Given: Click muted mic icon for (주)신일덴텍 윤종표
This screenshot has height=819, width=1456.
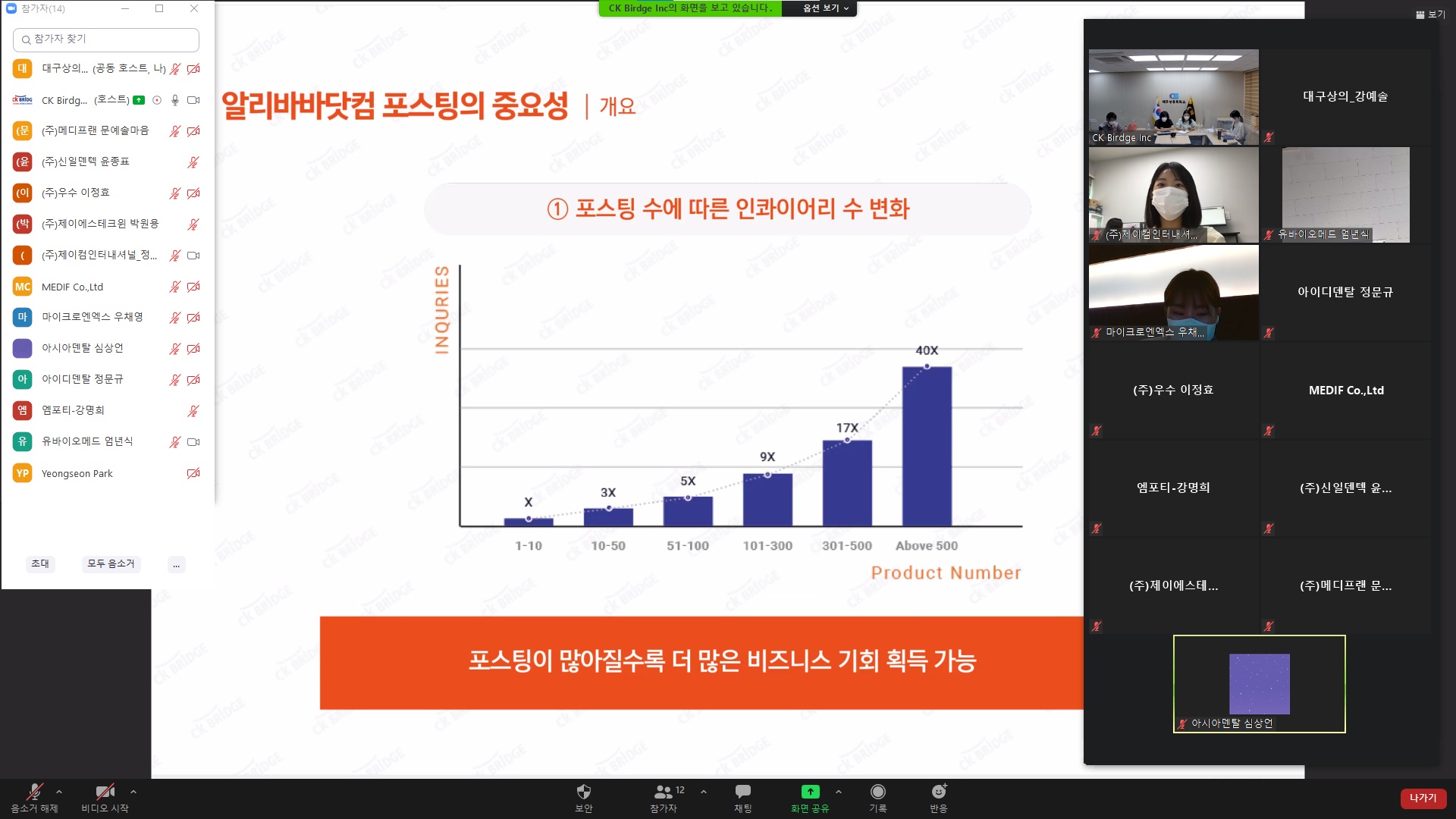Looking at the screenshot, I should pos(193,162).
